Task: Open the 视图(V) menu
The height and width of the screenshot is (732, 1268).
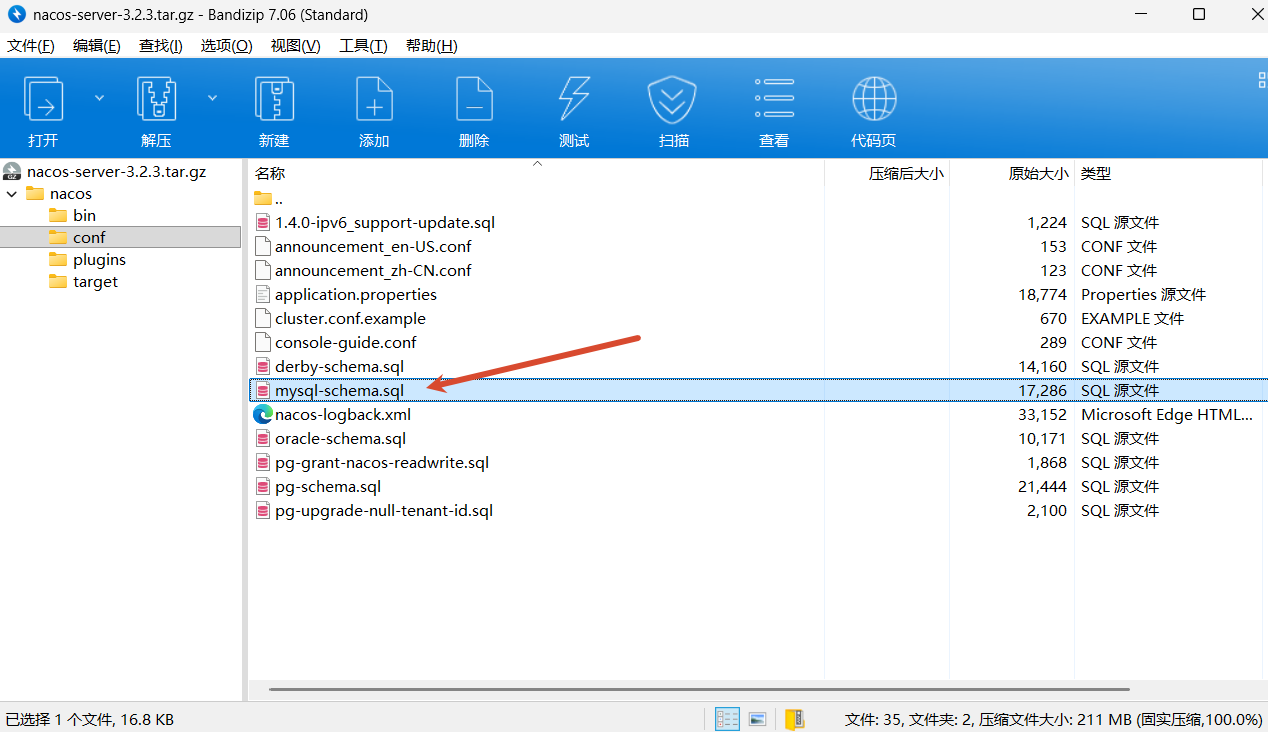Action: 295,46
